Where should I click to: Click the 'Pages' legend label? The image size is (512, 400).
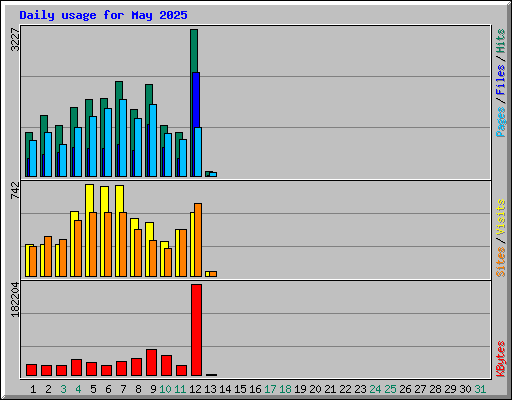point(501,122)
